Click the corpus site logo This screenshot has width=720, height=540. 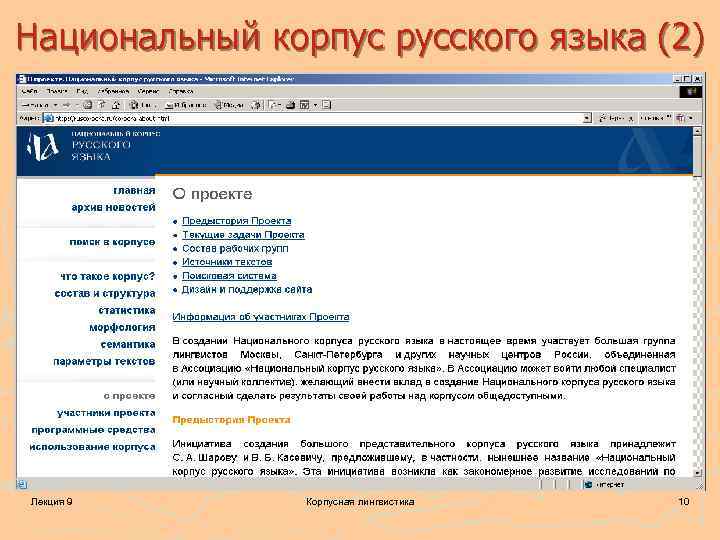pos(43,147)
